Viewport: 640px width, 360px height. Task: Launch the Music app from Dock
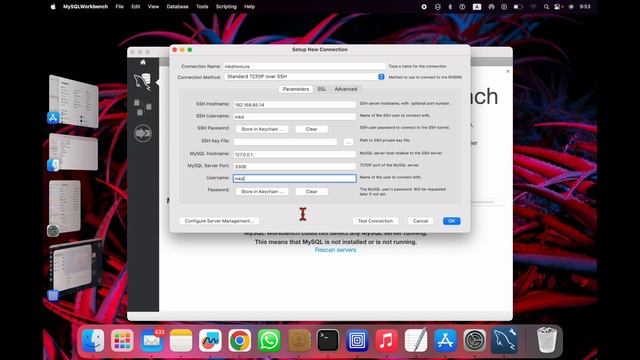[387, 340]
